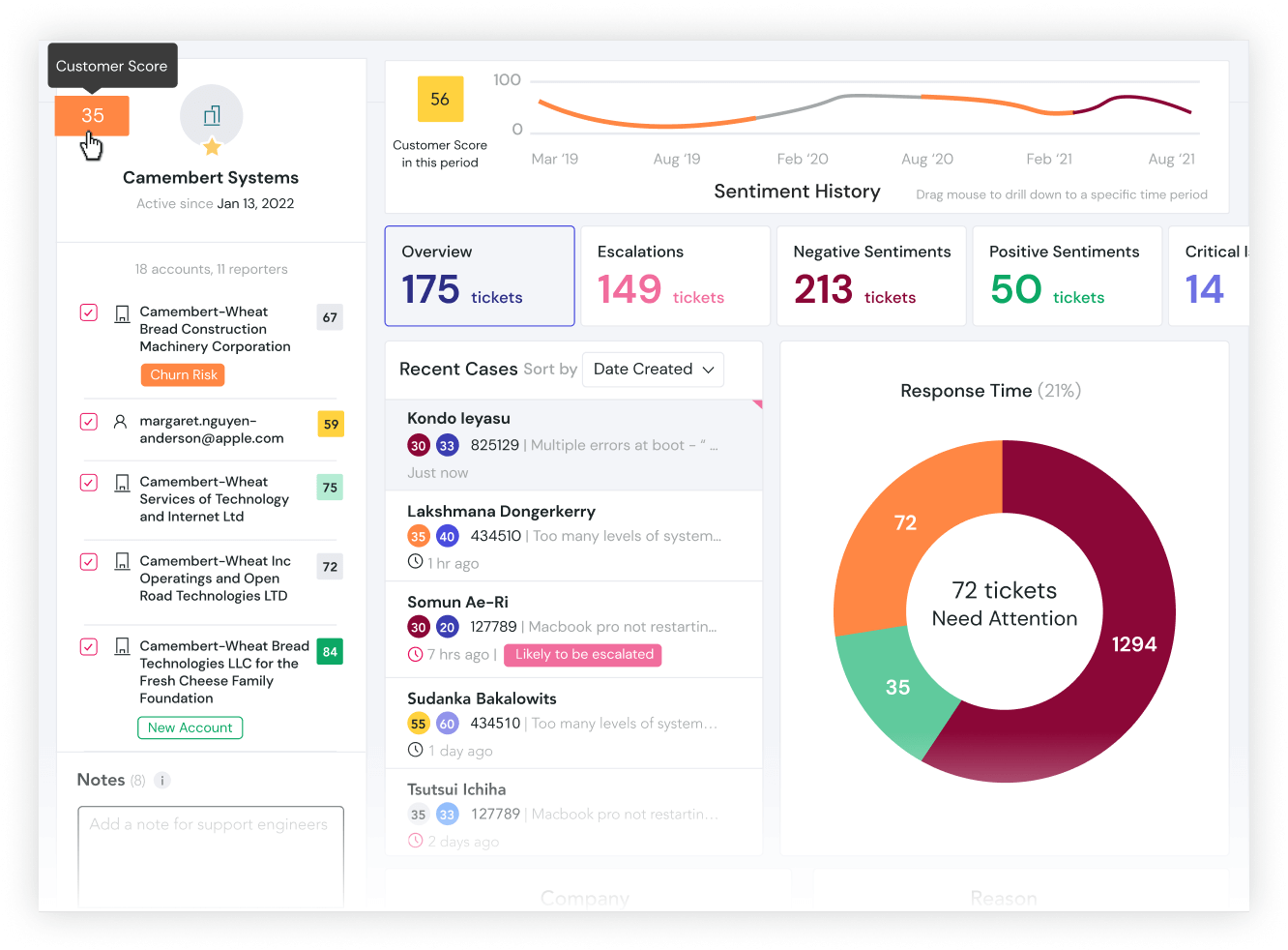
Task: Click the Add a note text area
Action: [x=211, y=856]
